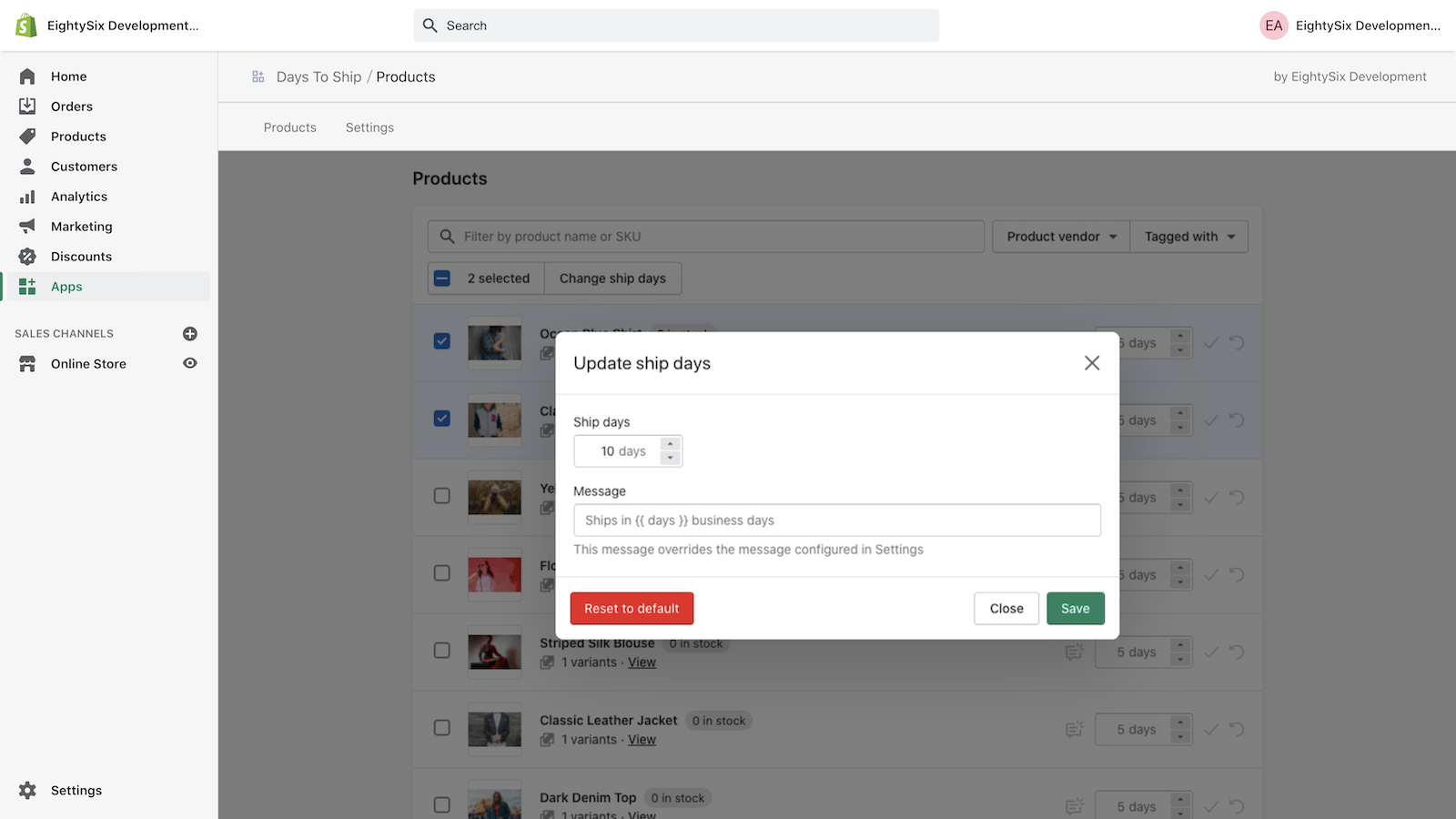Open the Settings gear in sidebar
This screenshot has height=819, width=1456.
click(x=27, y=791)
